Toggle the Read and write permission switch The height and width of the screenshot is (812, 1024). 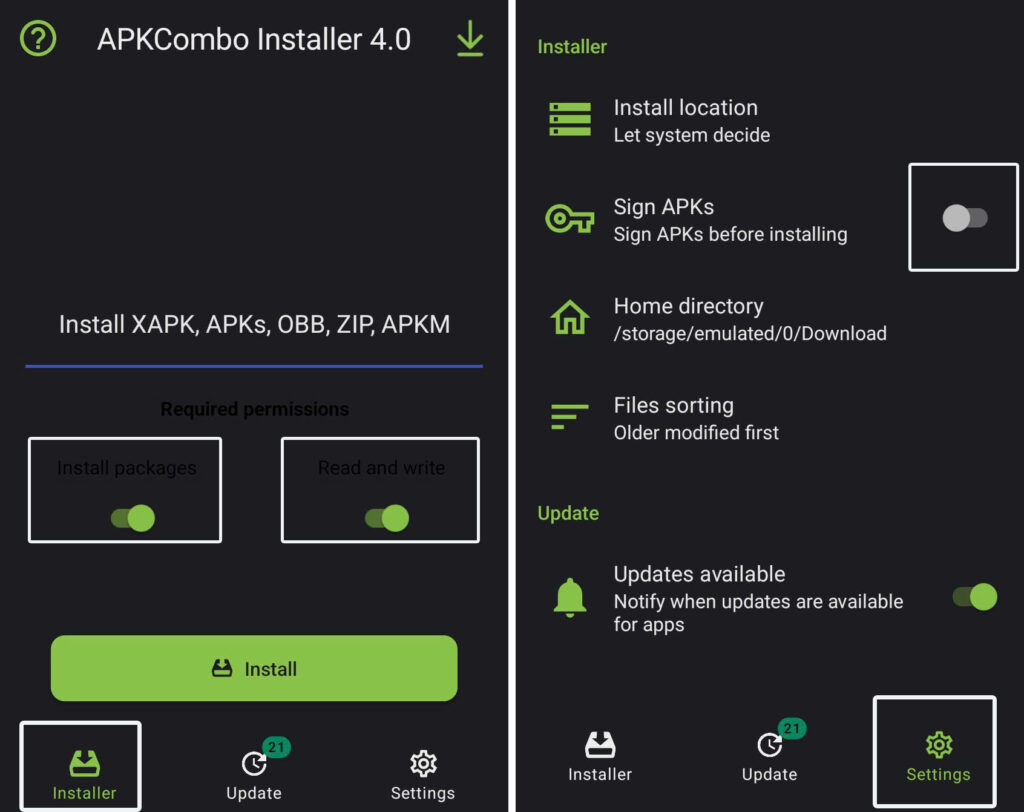pos(387,518)
